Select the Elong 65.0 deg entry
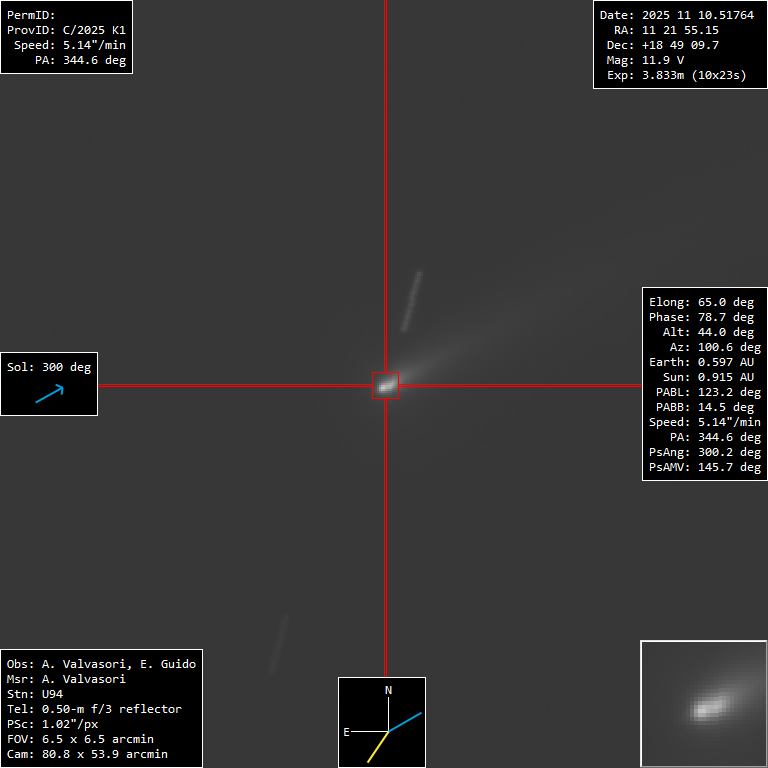The width and height of the screenshot is (768, 768). (701, 302)
